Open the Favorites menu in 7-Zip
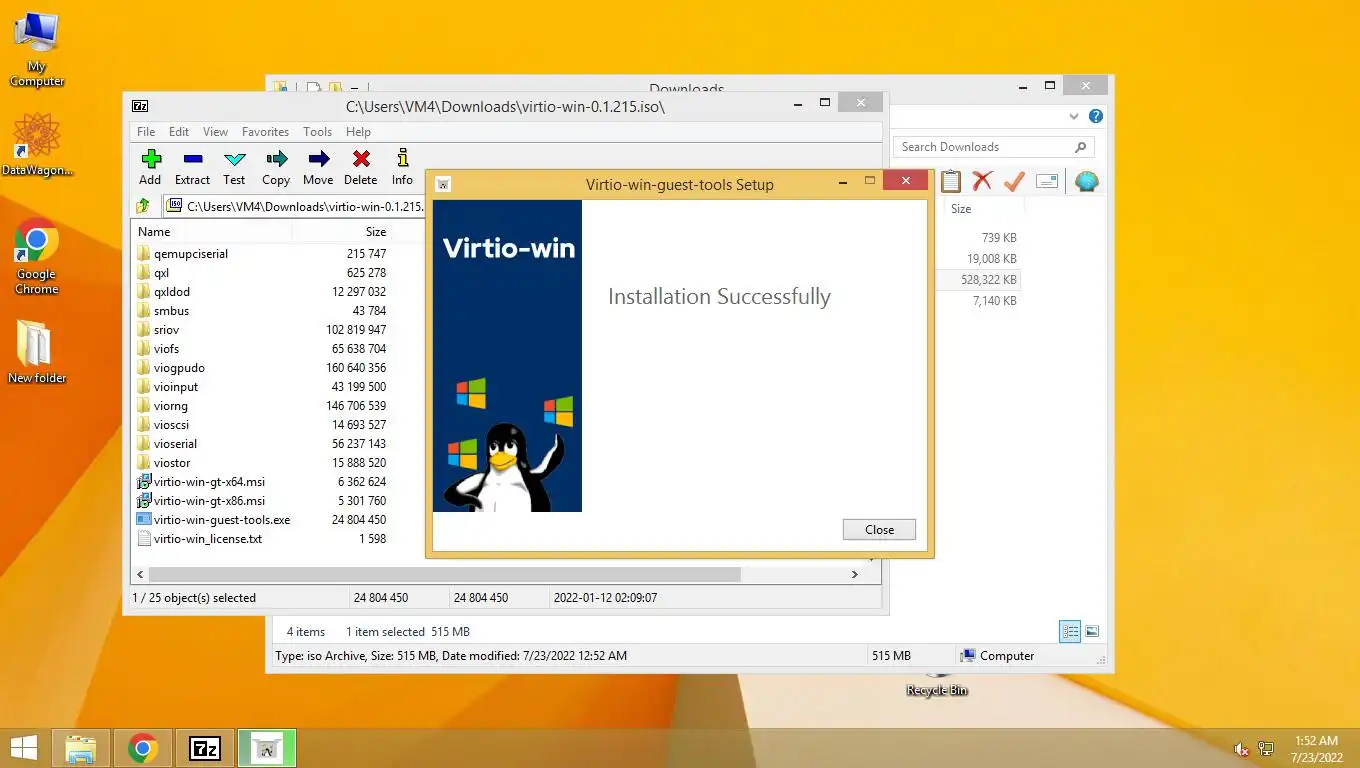Screen dimensions: 1360x768 (265, 132)
